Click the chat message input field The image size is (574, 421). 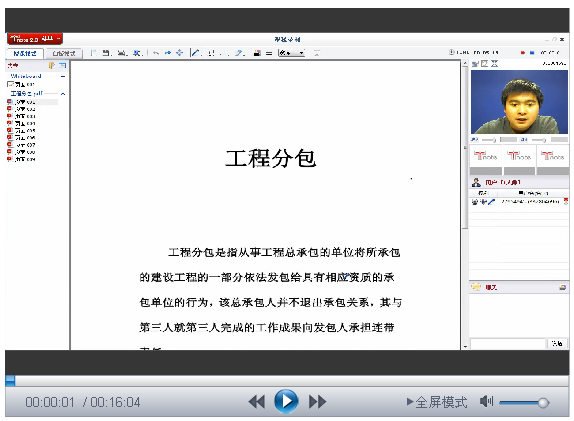pyautogui.click(x=508, y=343)
